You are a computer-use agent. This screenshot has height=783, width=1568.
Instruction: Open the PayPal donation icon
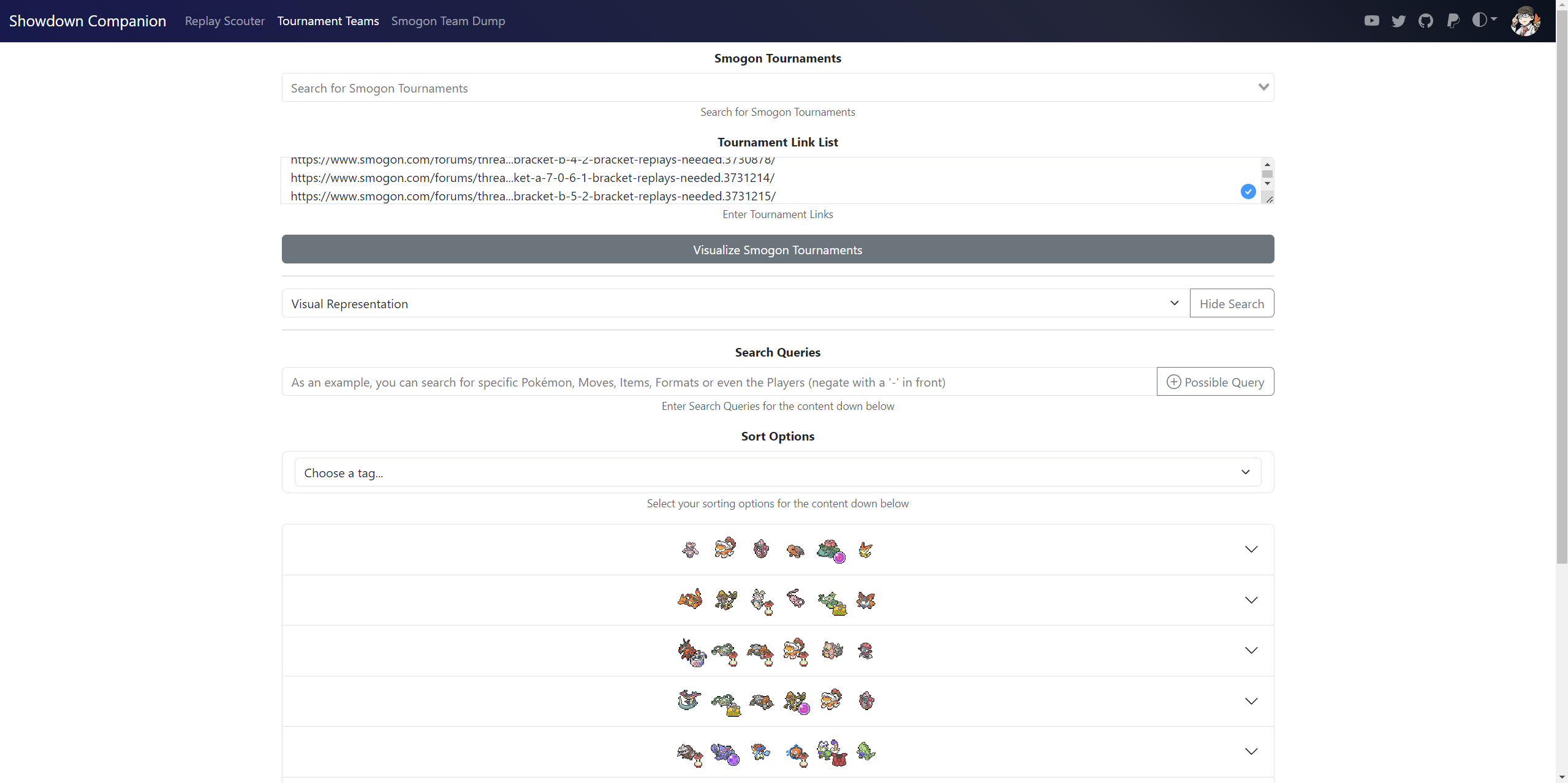click(x=1452, y=21)
